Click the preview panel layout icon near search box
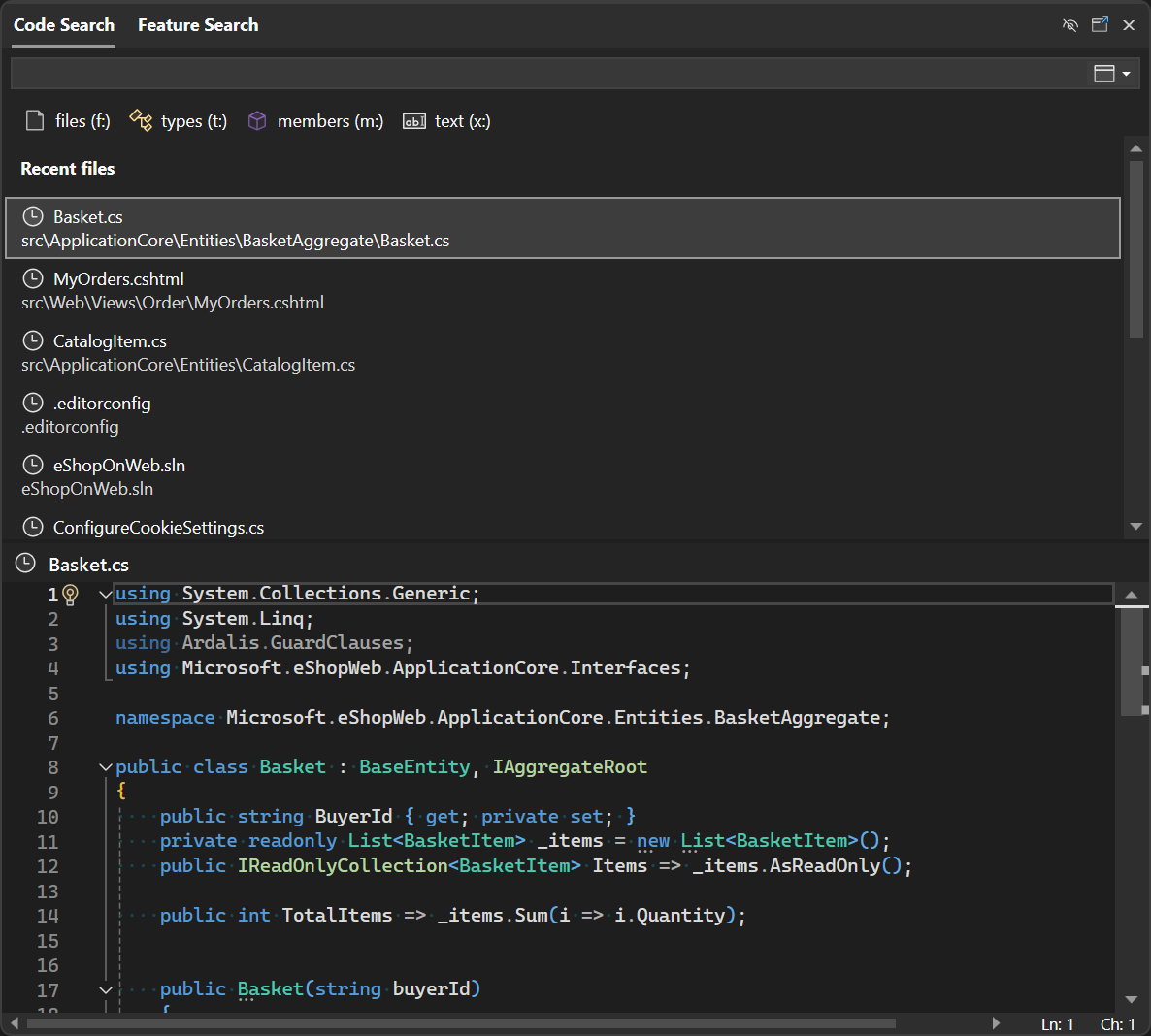The height and width of the screenshot is (1036, 1151). click(x=1104, y=73)
